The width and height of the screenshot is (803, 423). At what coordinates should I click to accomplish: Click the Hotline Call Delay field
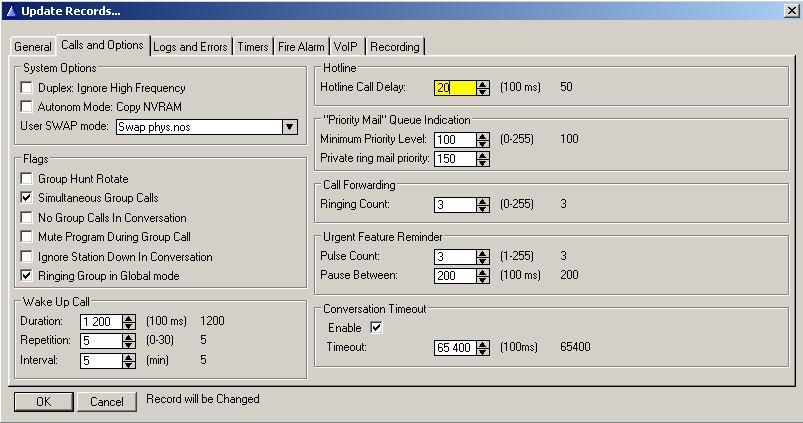point(454,88)
